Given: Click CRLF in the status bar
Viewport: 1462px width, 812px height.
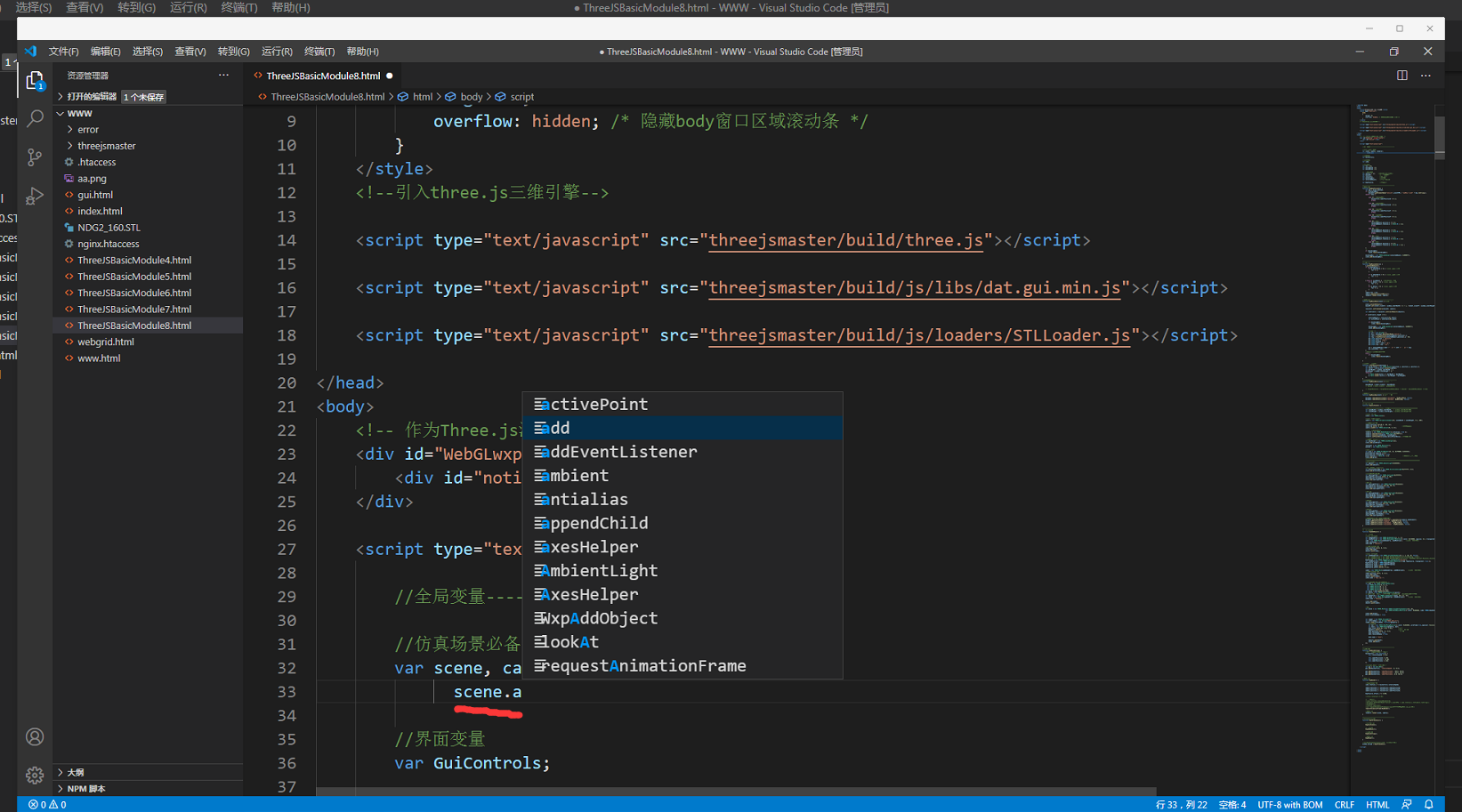Looking at the screenshot, I should coord(1344,804).
